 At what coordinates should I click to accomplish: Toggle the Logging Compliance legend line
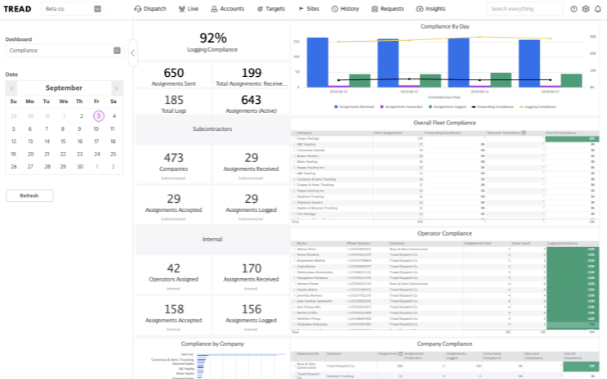pyautogui.click(x=537, y=107)
